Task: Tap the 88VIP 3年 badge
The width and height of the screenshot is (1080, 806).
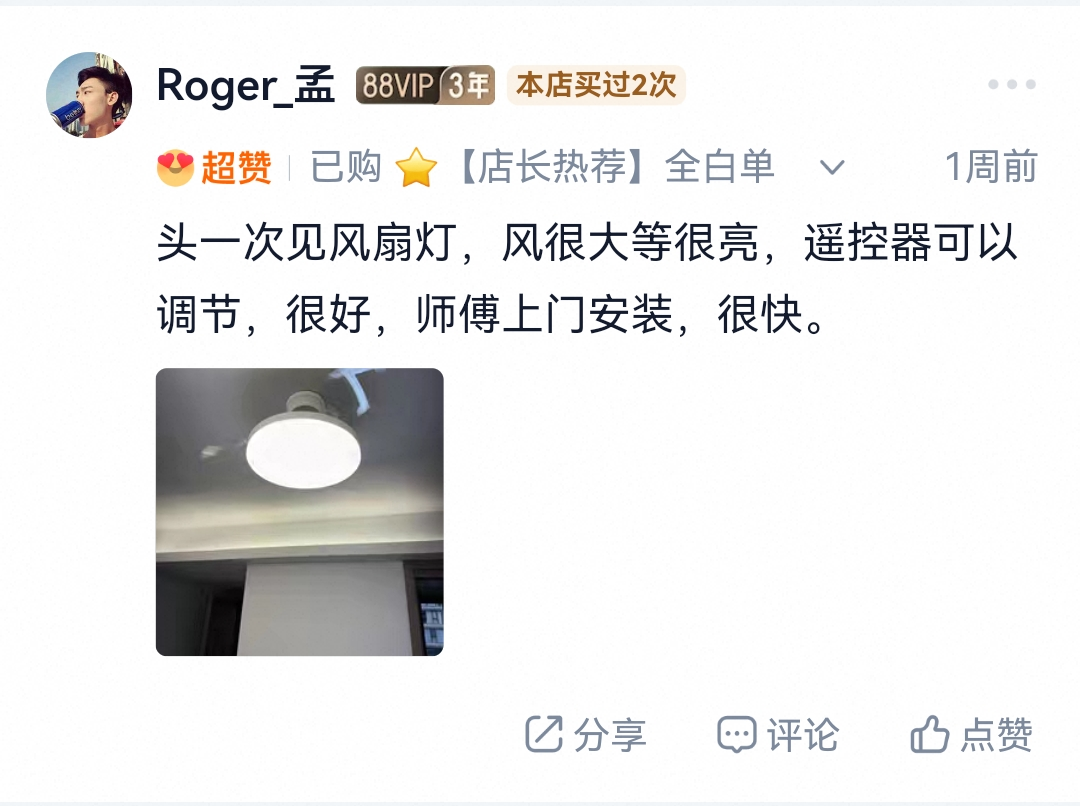Action: 425,85
